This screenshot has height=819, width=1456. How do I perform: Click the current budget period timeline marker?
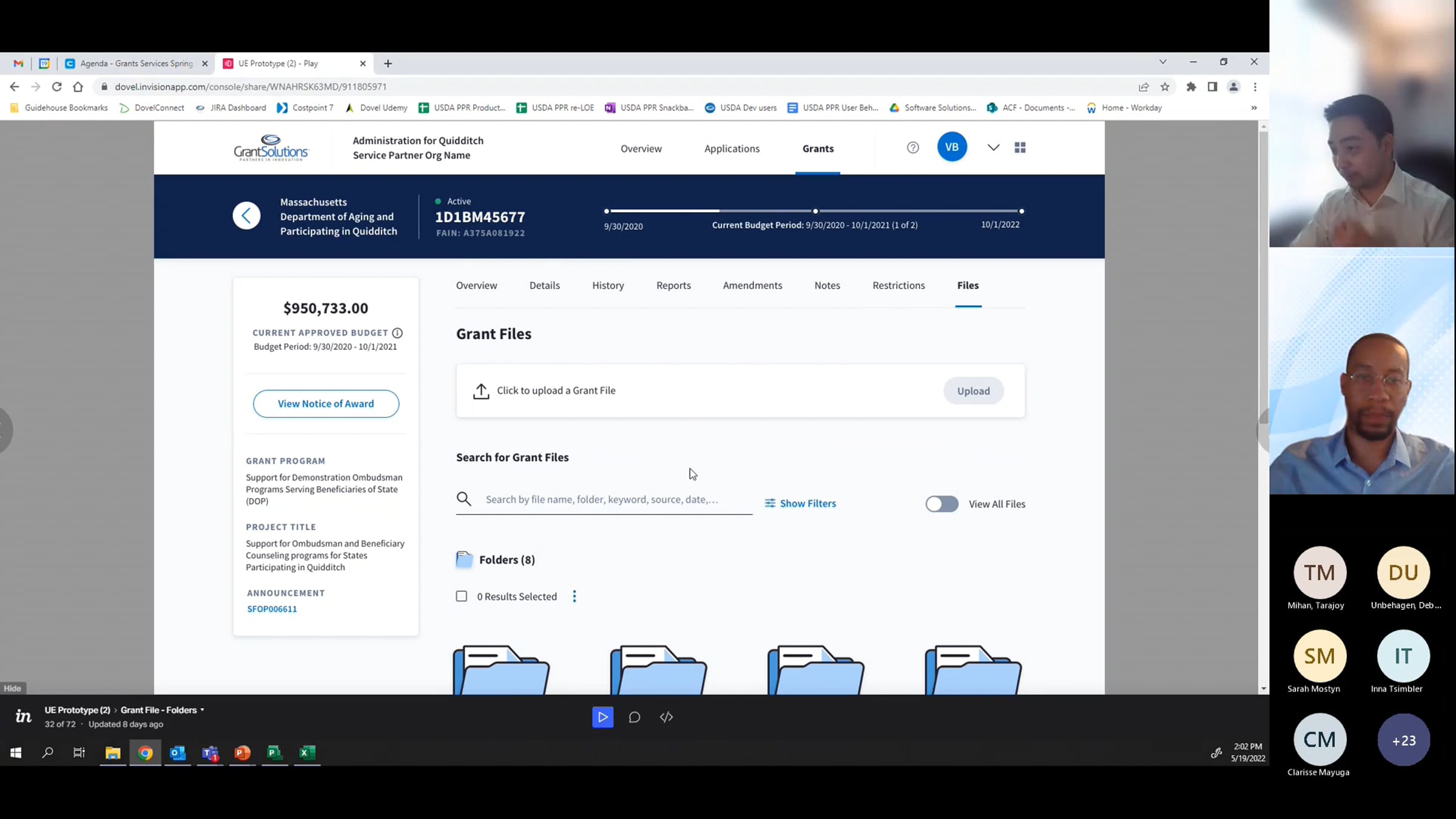pos(815,211)
